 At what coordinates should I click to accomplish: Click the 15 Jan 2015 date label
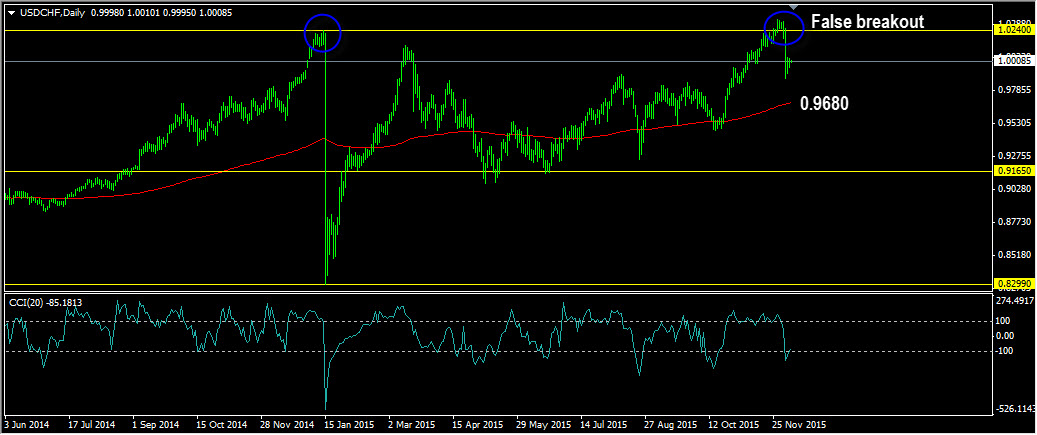tap(348, 423)
